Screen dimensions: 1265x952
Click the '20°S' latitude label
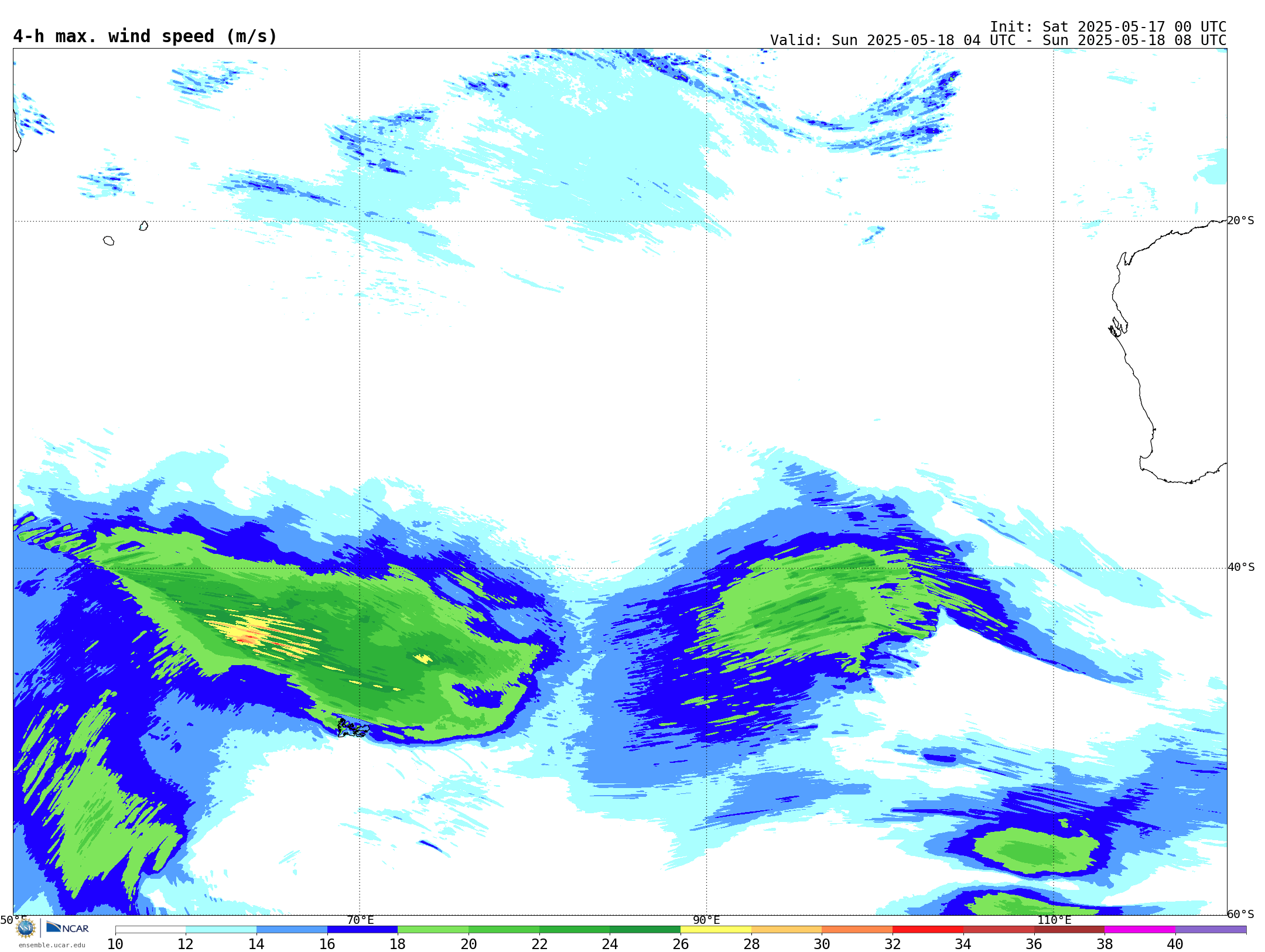(1240, 220)
